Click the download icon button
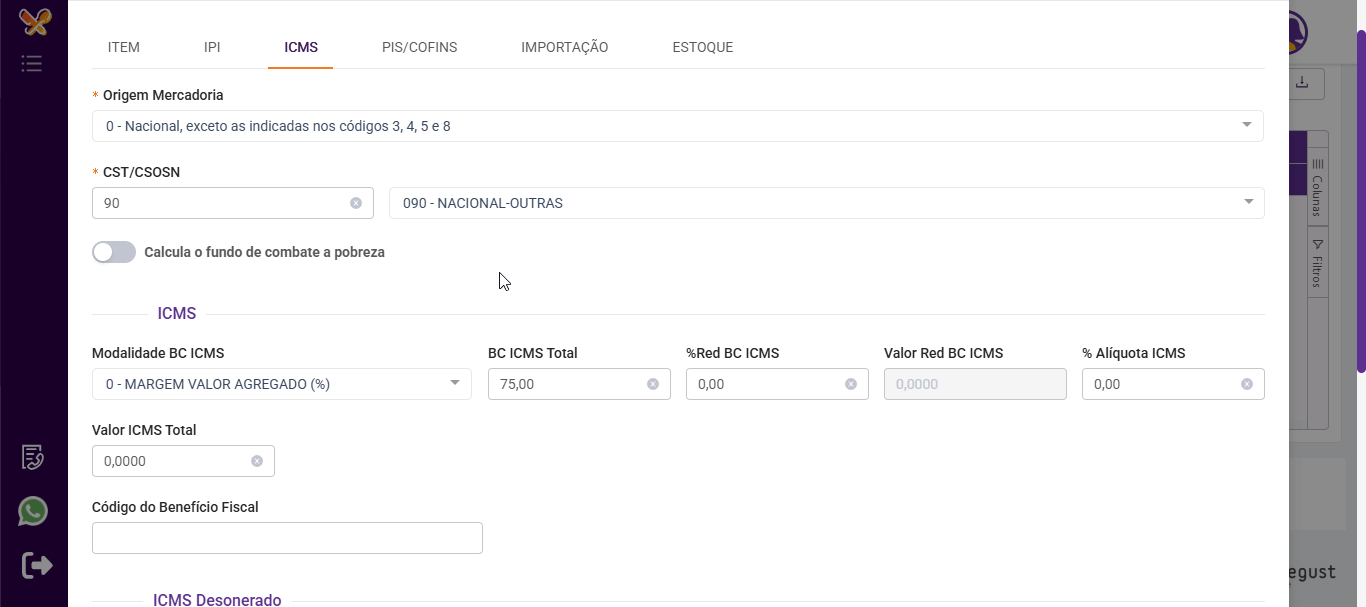The height and width of the screenshot is (607, 1366). click(x=1302, y=84)
